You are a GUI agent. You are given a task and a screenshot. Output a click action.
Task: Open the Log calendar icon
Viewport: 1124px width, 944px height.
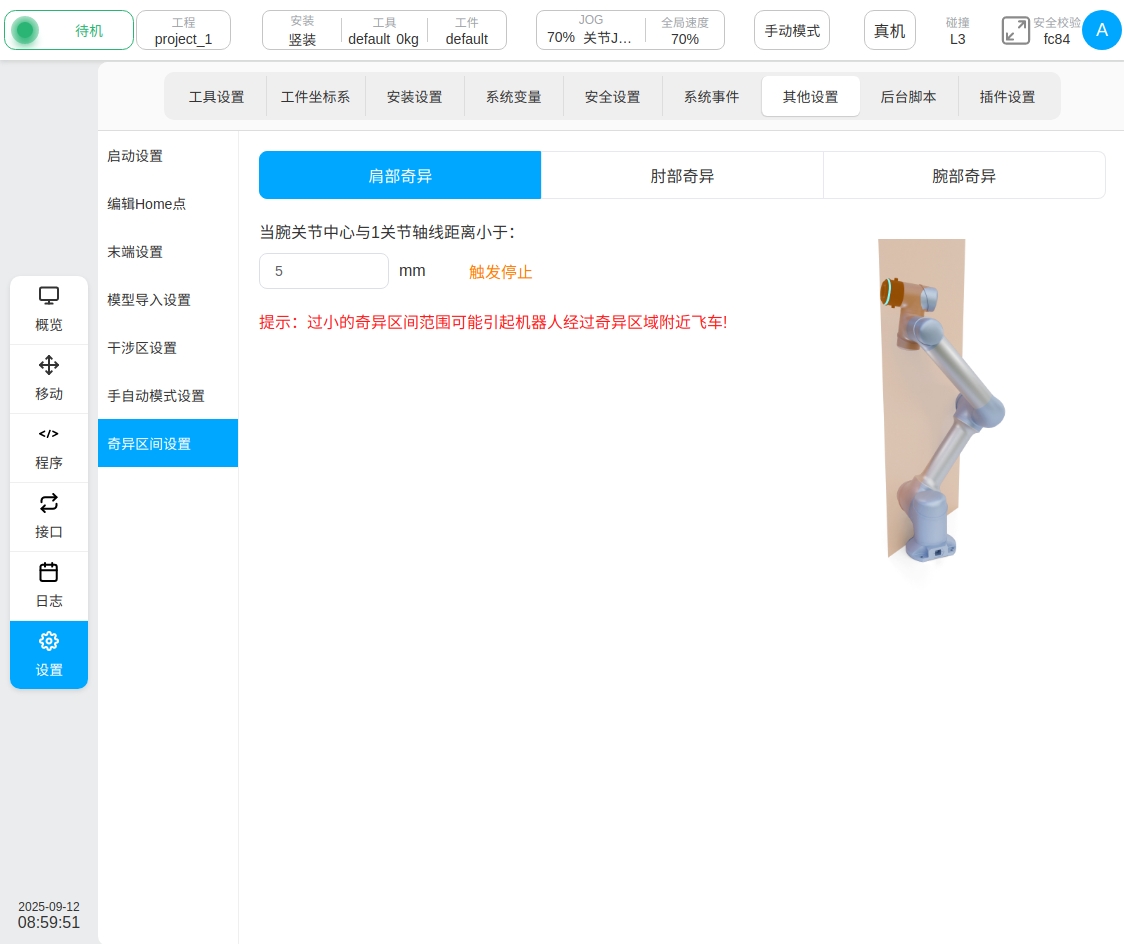click(x=49, y=572)
